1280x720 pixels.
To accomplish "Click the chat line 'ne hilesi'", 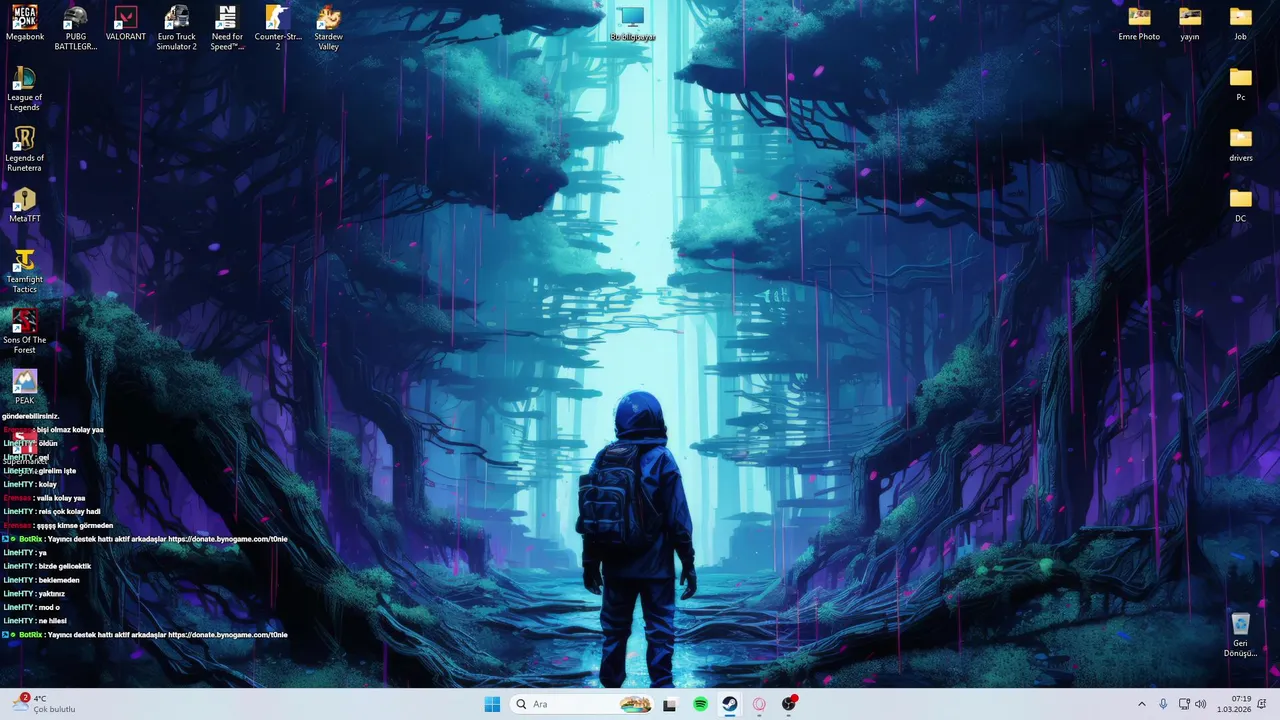I will click(x=52, y=621).
